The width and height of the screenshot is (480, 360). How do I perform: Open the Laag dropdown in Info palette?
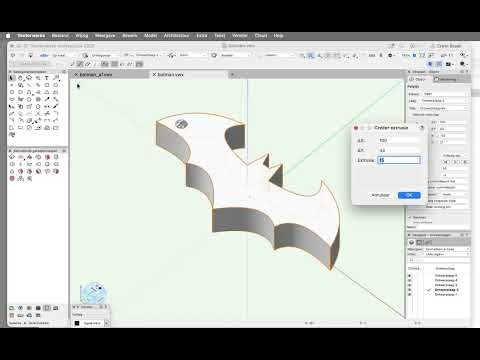pos(445,101)
